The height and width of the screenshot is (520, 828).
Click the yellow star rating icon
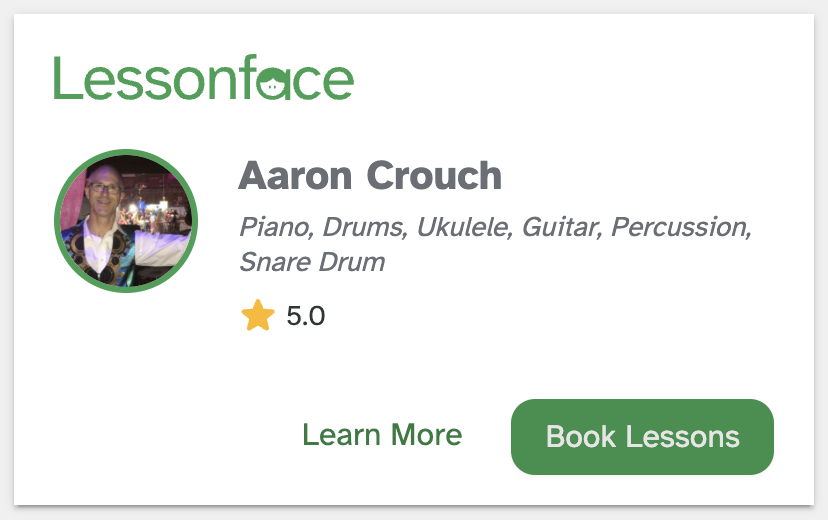point(257,317)
